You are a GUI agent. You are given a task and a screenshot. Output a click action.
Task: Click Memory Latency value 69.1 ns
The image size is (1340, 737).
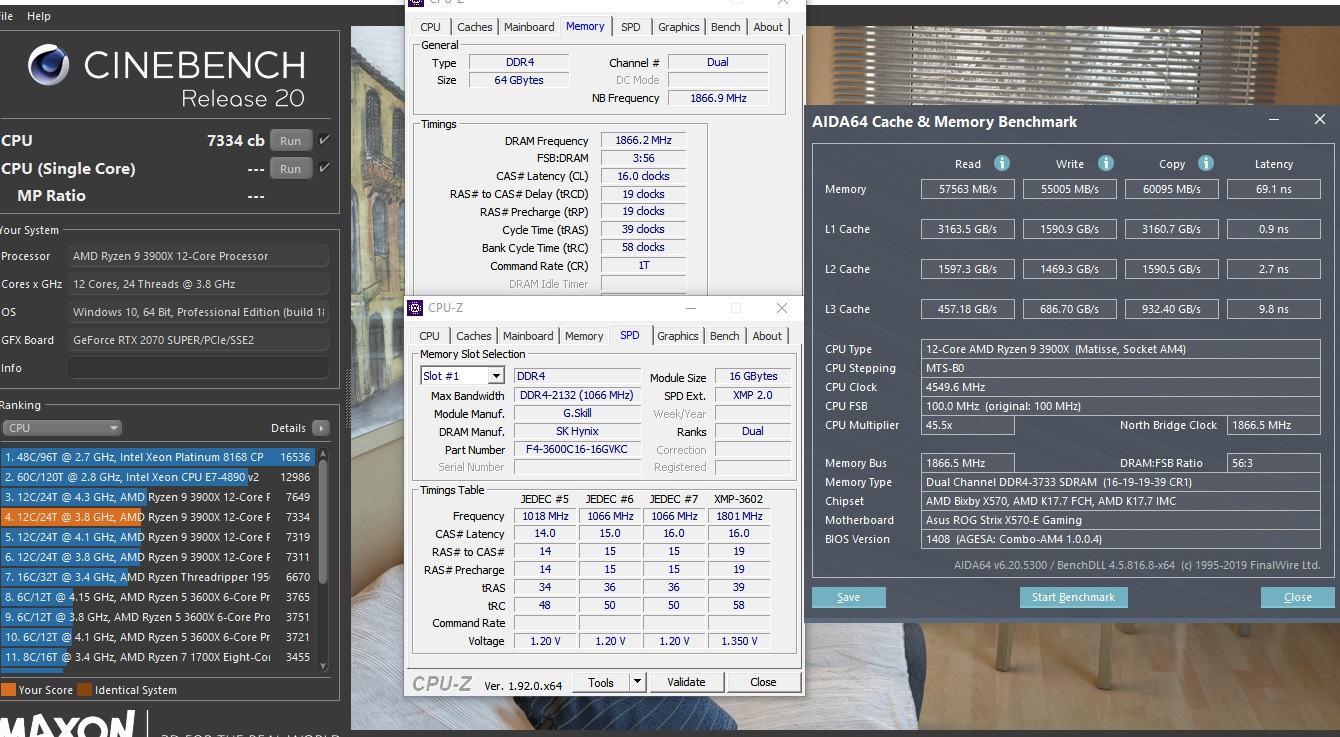point(1274,189)
